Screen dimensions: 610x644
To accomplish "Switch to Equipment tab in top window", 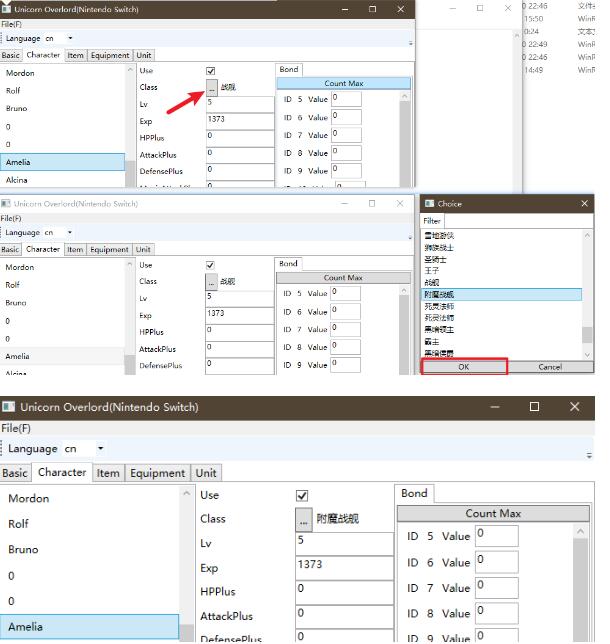I will point(110,55).
